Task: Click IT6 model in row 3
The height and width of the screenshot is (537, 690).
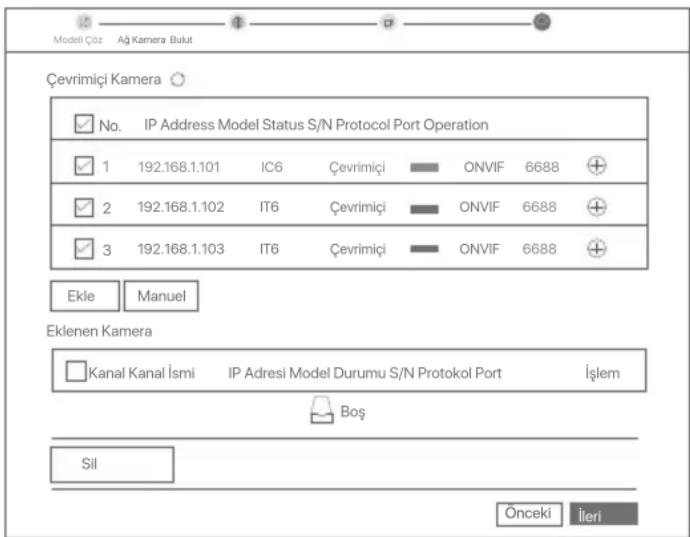Action: (269, 249)
